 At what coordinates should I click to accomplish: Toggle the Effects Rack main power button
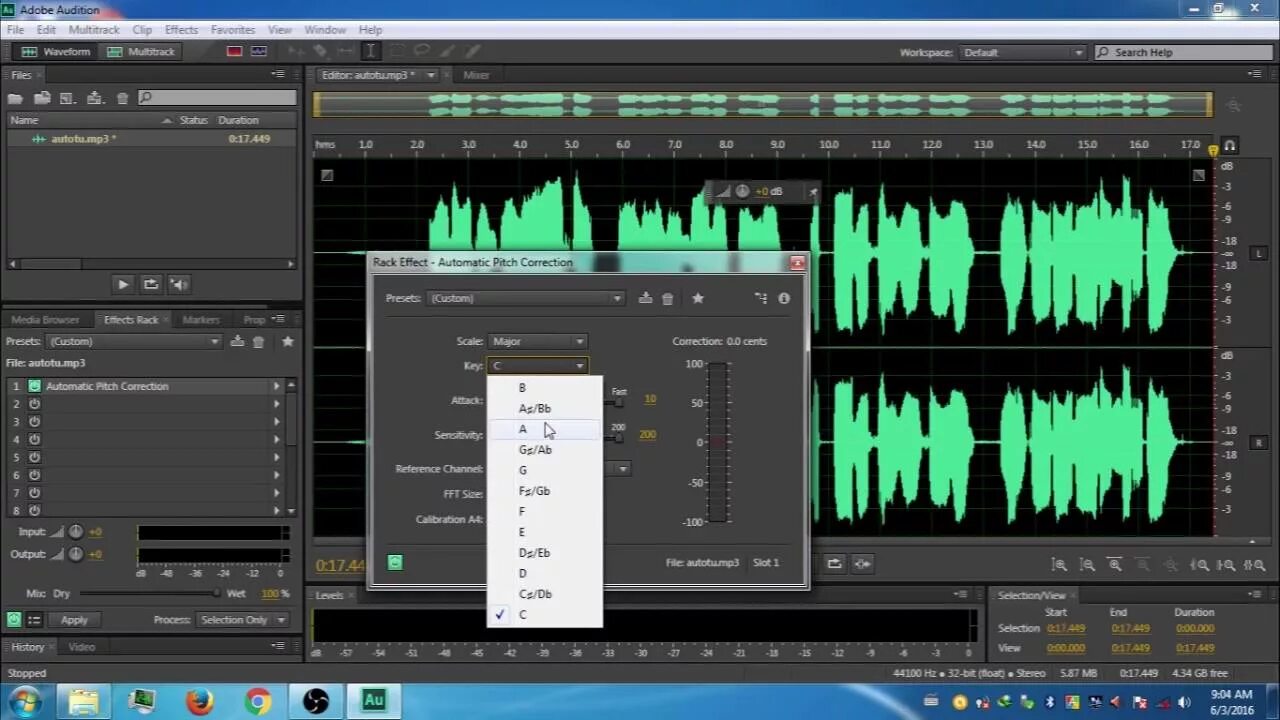click(13, 620)
